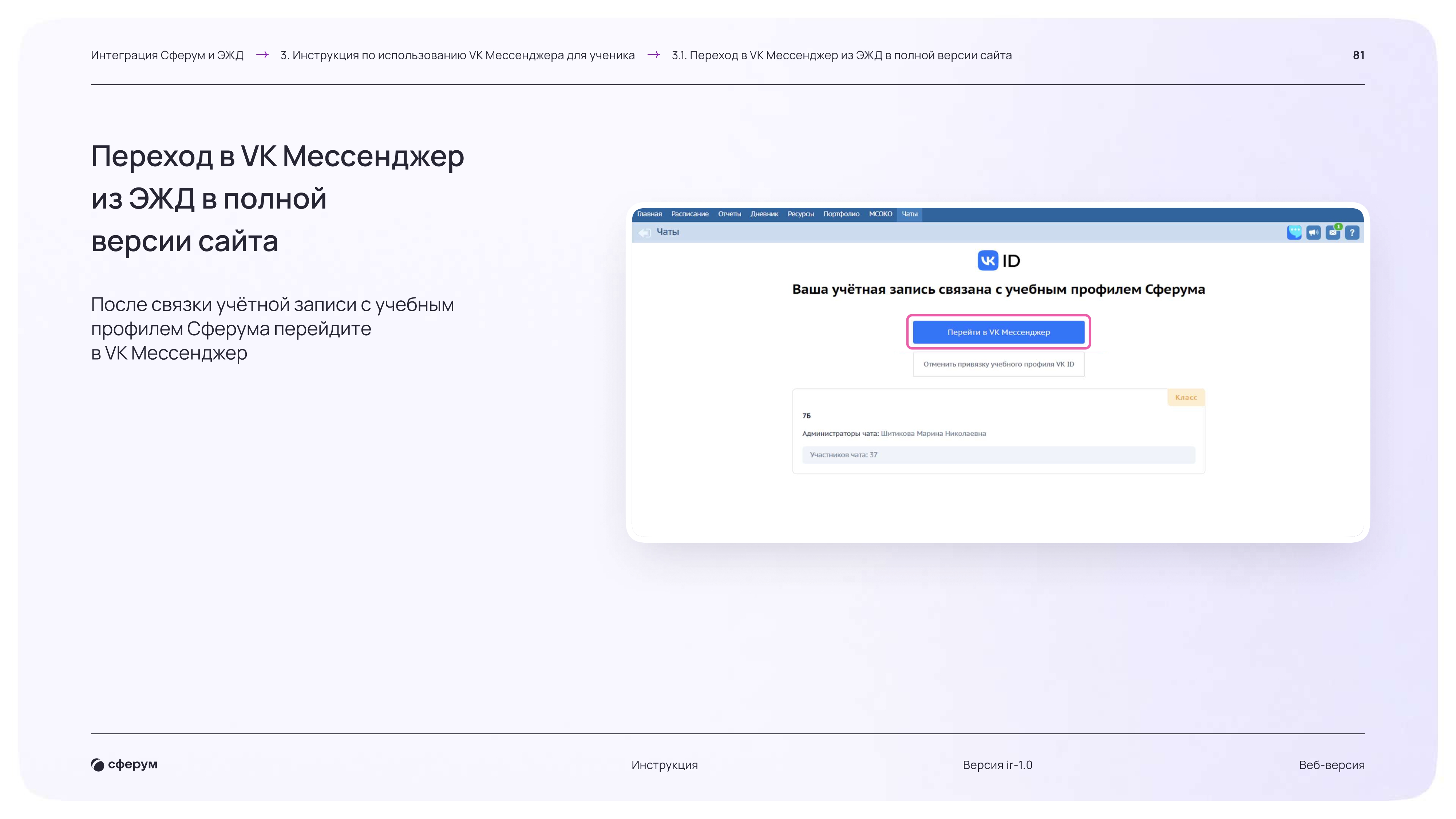
Task: Click Перейти в VK Мессенджер button
Action: [x=998, y=332]
